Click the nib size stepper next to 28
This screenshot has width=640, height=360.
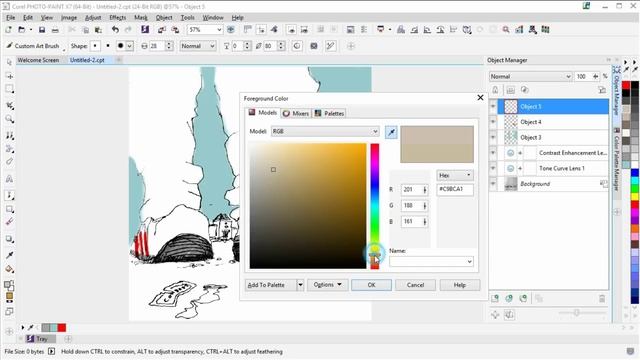click(x=169, y=46)
